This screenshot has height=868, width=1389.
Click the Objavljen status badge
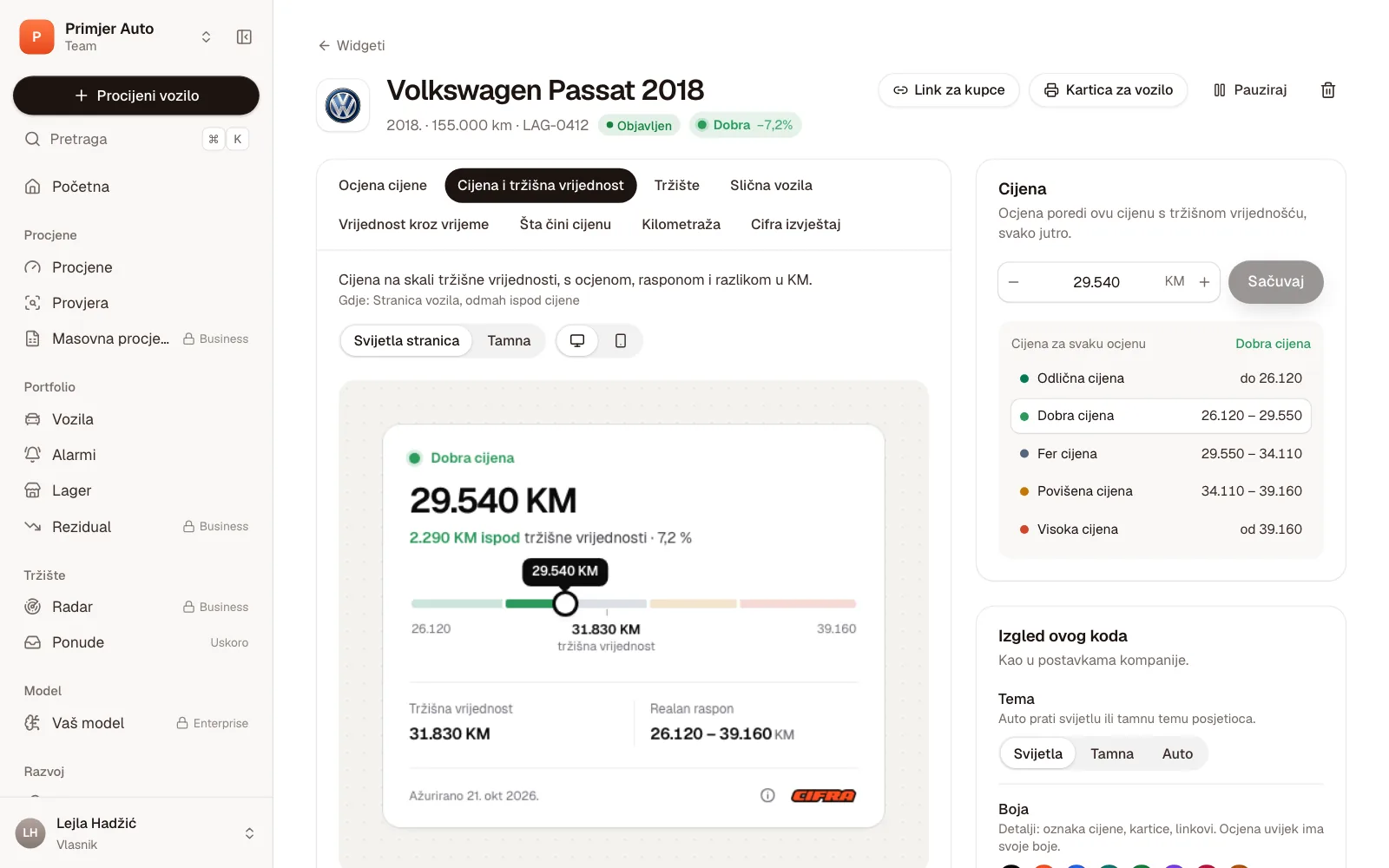(x=639, y=126)
